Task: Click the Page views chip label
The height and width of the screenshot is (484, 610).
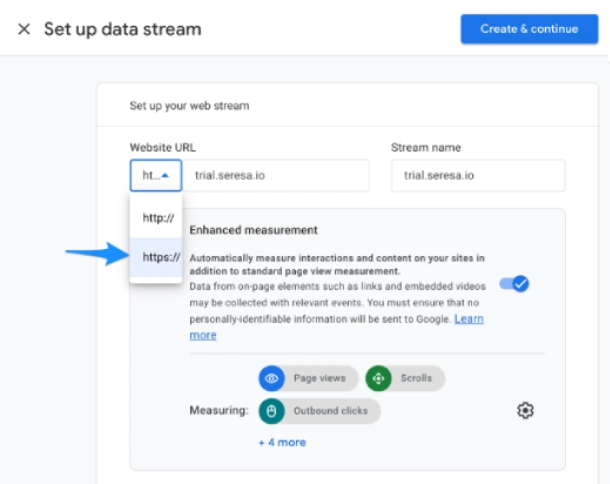Action: [x=319, y=378]
